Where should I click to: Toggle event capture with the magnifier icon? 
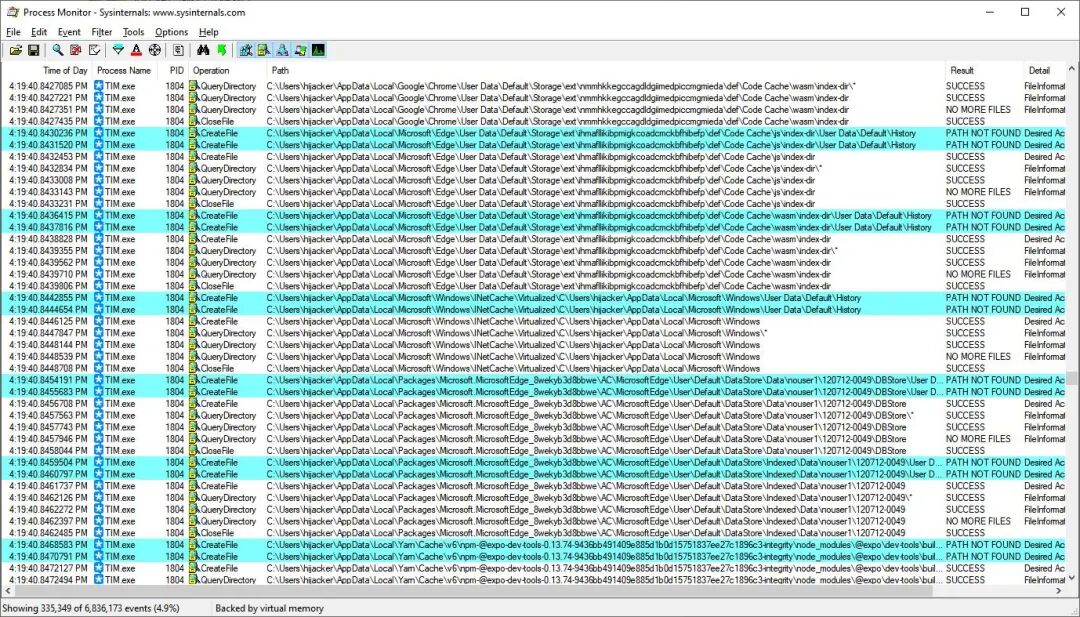coord(58,50)
